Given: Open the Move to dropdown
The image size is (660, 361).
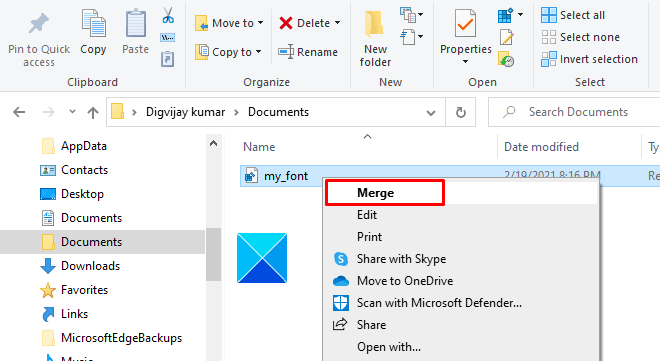Looking at the screenshot, I should [229, 23].
